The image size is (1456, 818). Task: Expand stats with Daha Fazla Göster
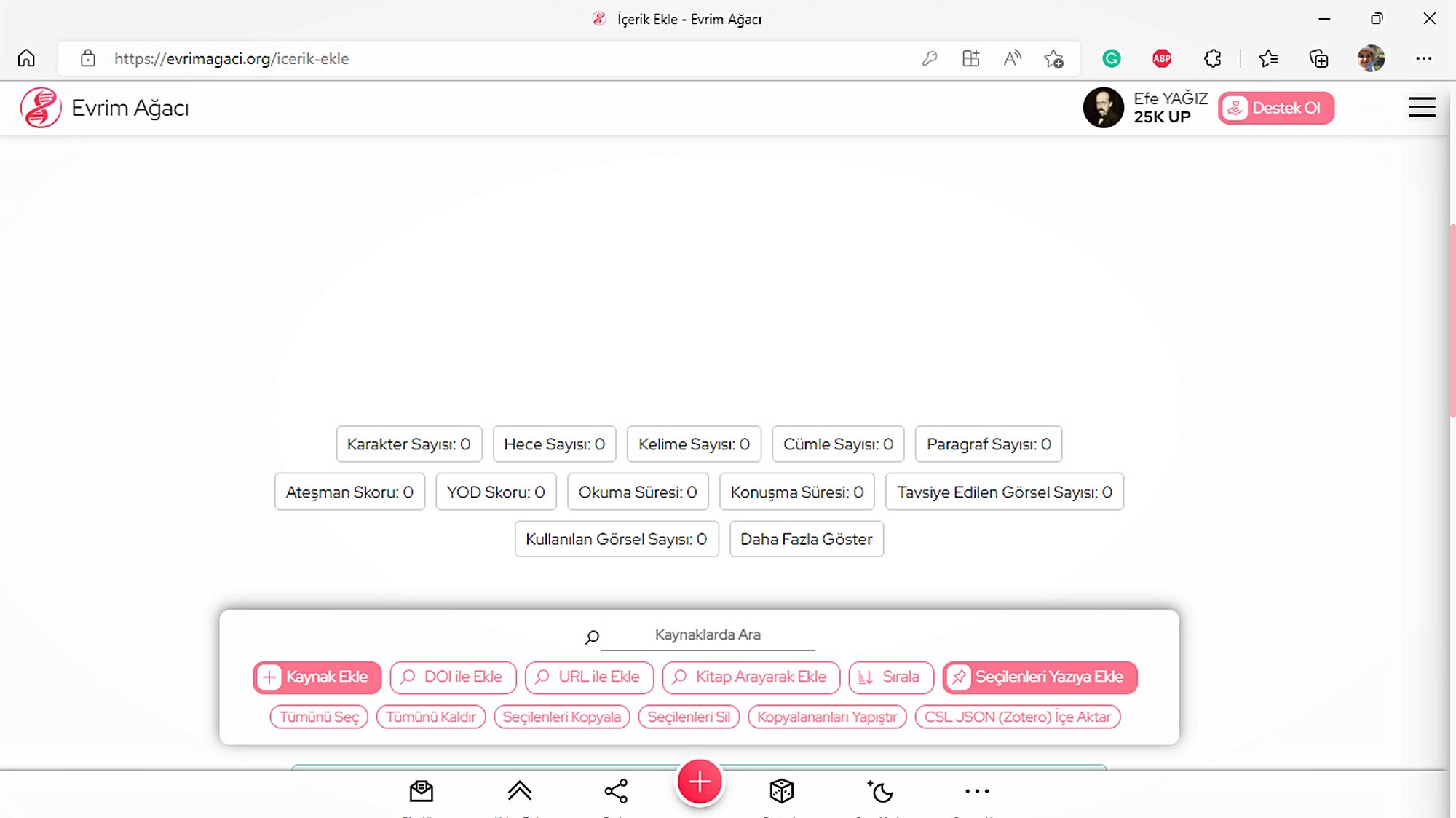coord(806,539)
